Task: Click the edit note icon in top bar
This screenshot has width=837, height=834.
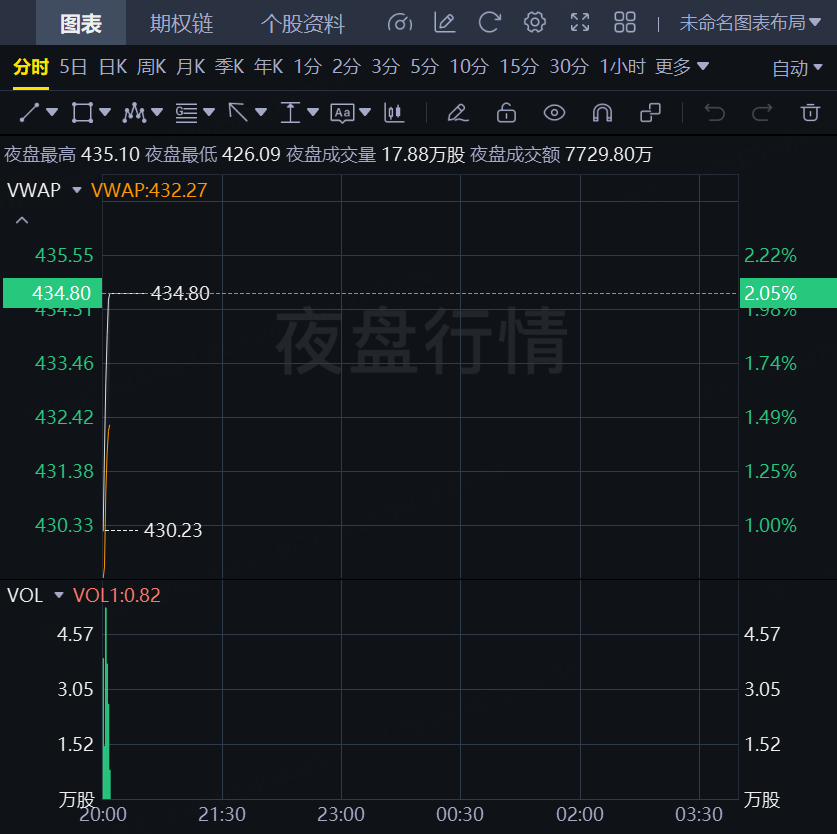Action: pos(445,23)
